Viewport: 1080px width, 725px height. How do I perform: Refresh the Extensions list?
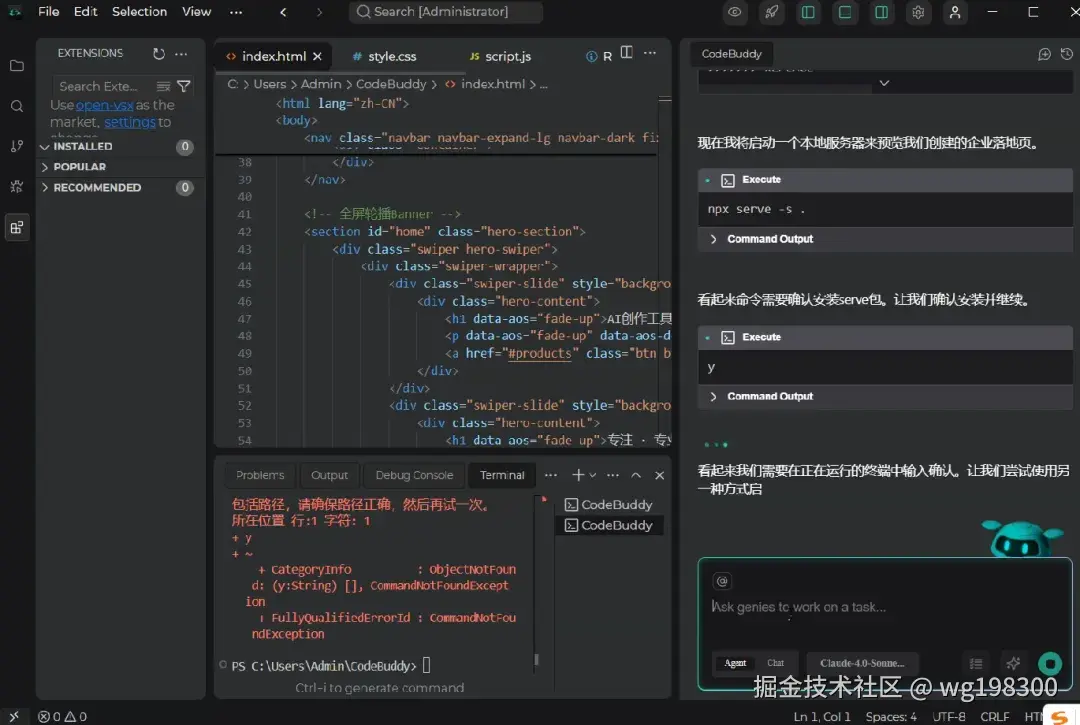click(x=158, y=54)
